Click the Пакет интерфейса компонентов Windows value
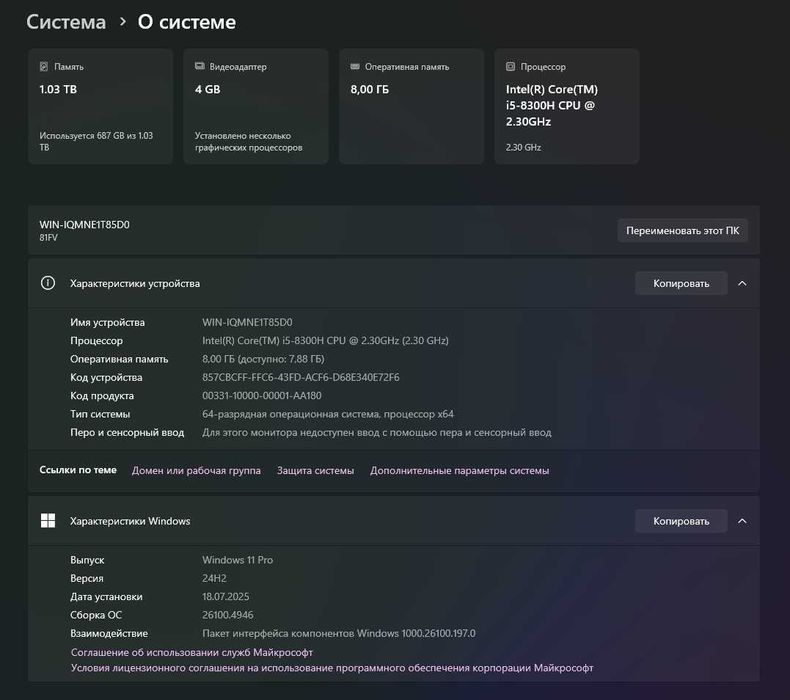Viewport: 790px width, 700px height. tap(339, 633)
